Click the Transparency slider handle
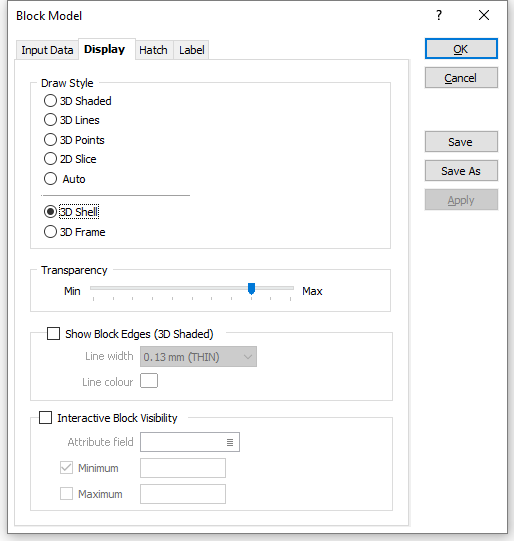Image resolution: width=514 pixels, height=541 pixels. pos(251,289)
